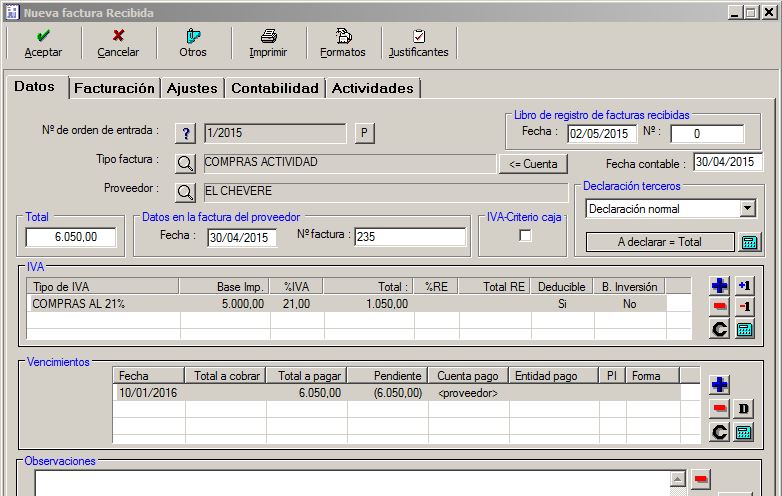Click the Total a cobrar column header
782x496 pixels.
tap(225, 376)
